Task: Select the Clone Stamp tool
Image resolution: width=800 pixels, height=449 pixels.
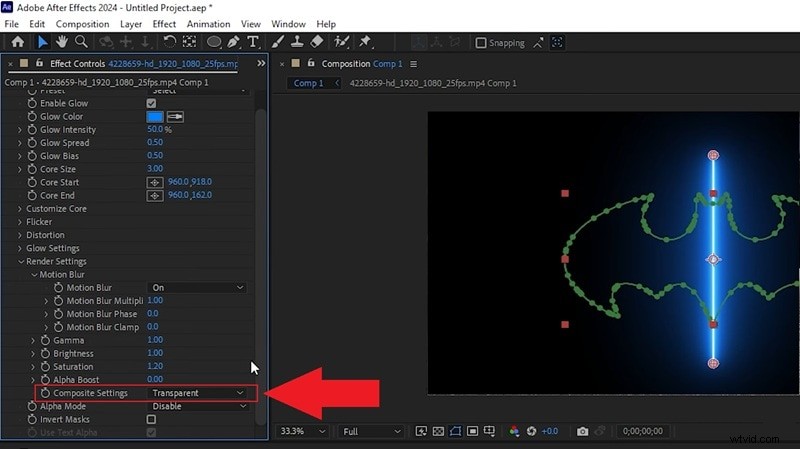Action: point(297,42)
